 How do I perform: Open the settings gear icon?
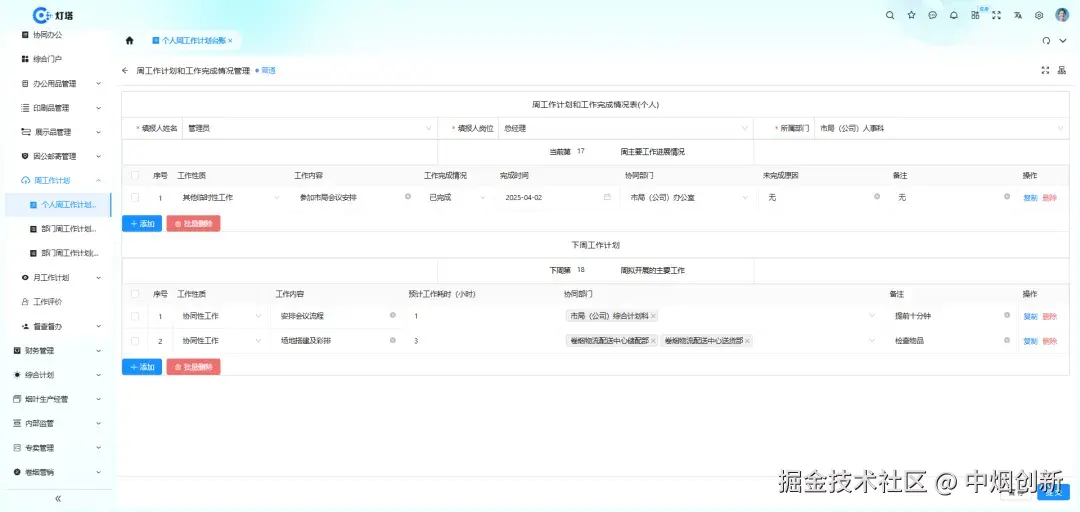click(x=1039, y=15)
